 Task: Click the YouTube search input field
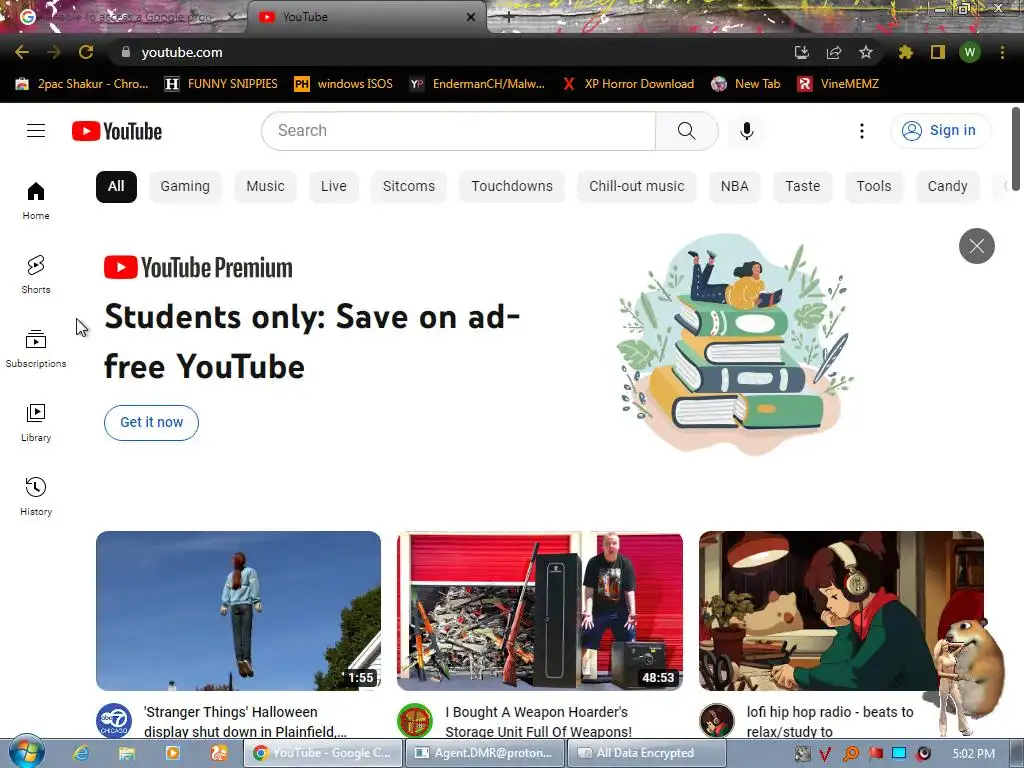click(458, 131)
